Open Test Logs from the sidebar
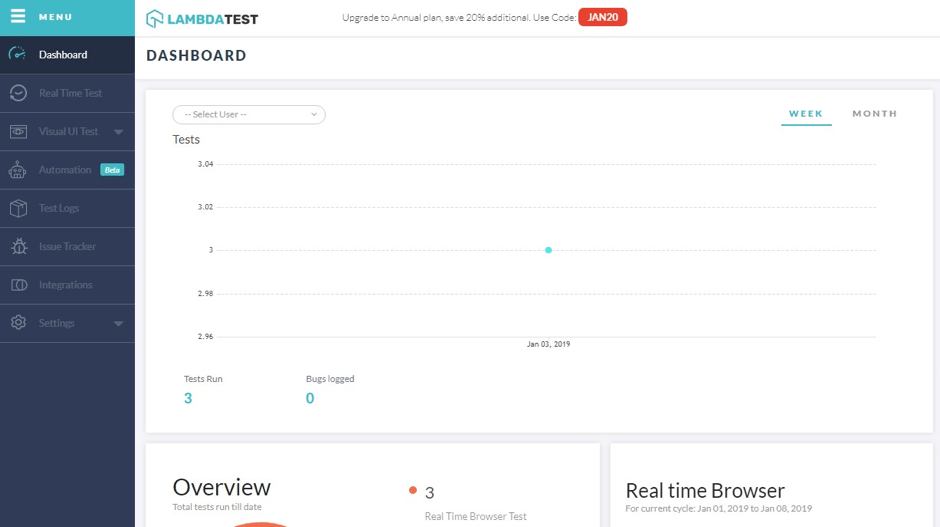The height and width of the screenshot is (527, 940). pos(67,208)
